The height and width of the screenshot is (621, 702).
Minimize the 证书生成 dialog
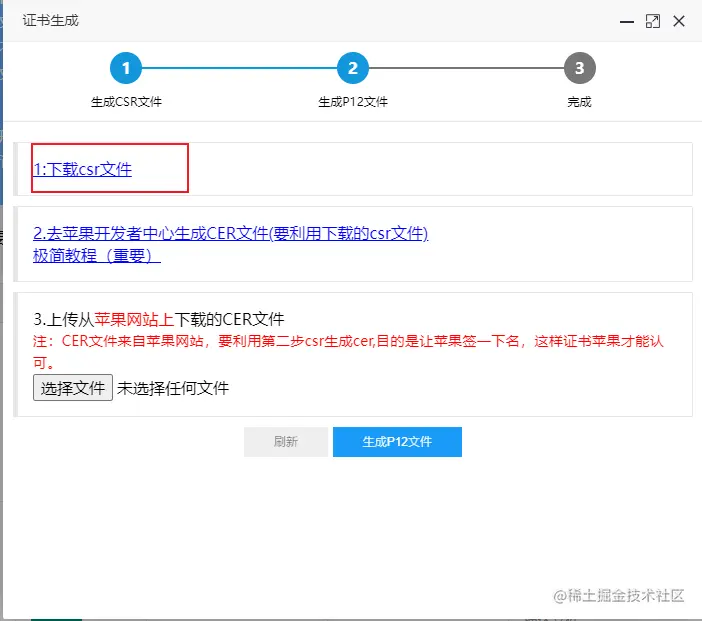pos(627,21)
